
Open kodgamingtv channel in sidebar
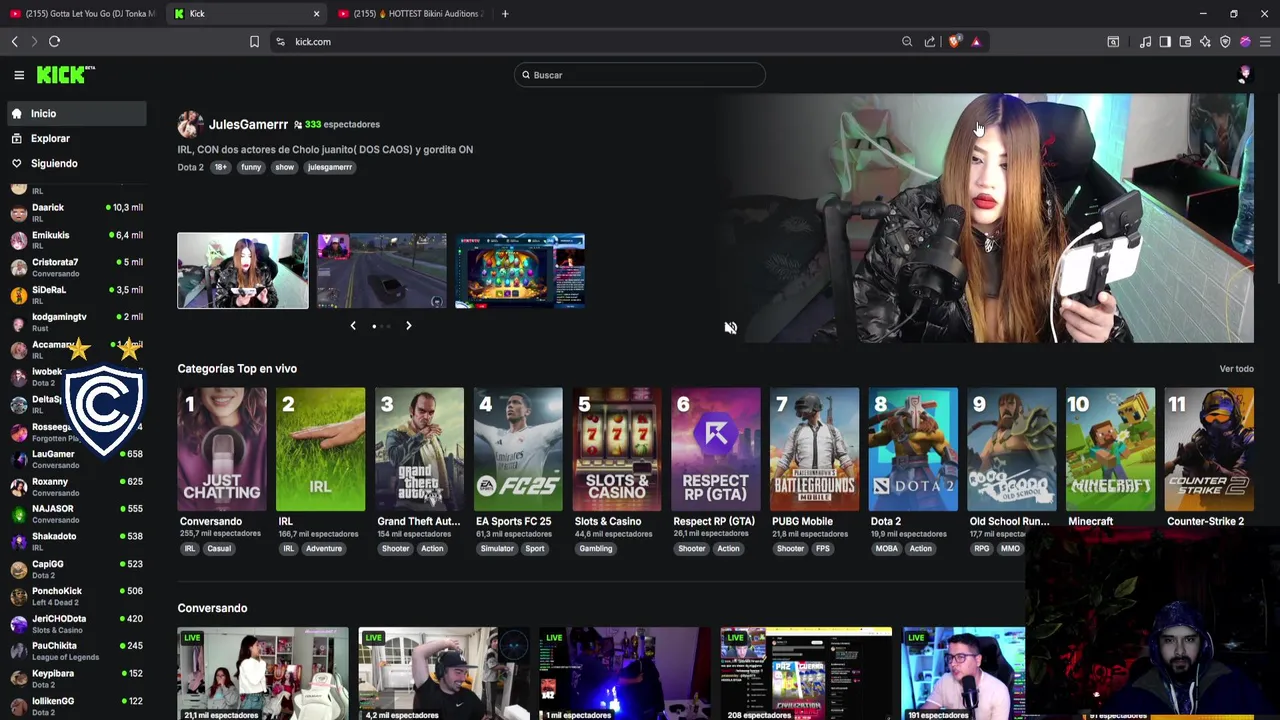[x=76, y=322]
